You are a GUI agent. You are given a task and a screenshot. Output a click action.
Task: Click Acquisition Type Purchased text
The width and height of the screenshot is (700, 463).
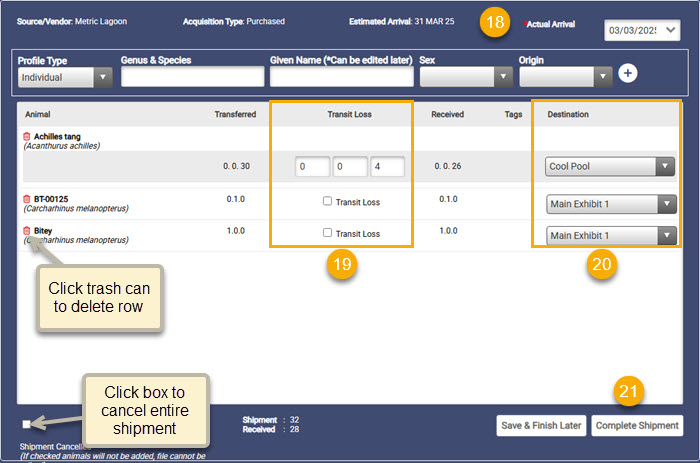(233, 21)
